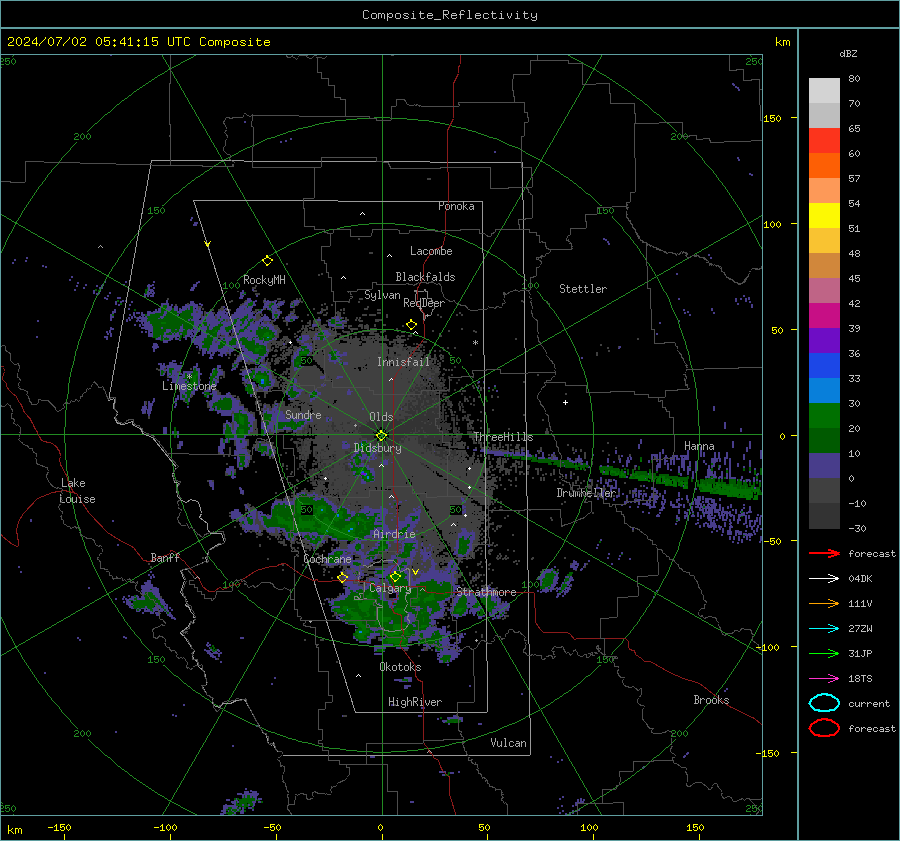The image size is (900, 841).
Task: Click the RockyMH label
Action: [264, 280]
